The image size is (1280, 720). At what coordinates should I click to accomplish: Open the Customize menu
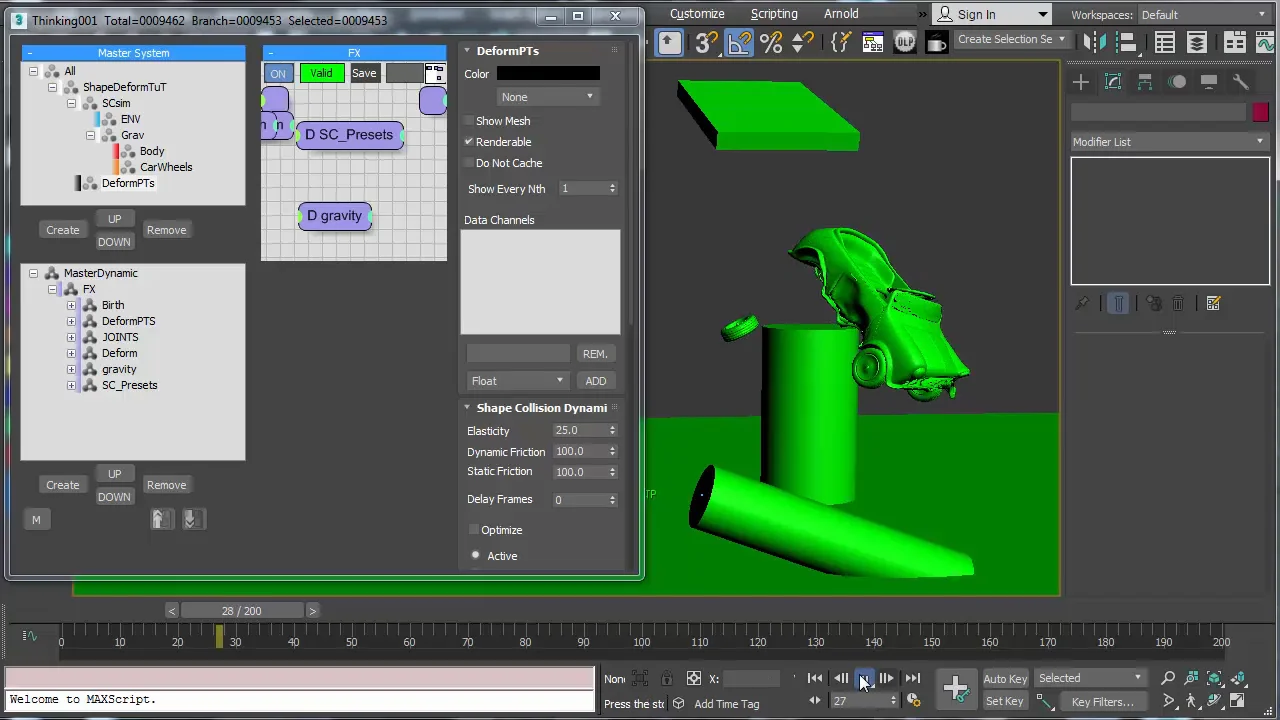click(x=697, y=14)
